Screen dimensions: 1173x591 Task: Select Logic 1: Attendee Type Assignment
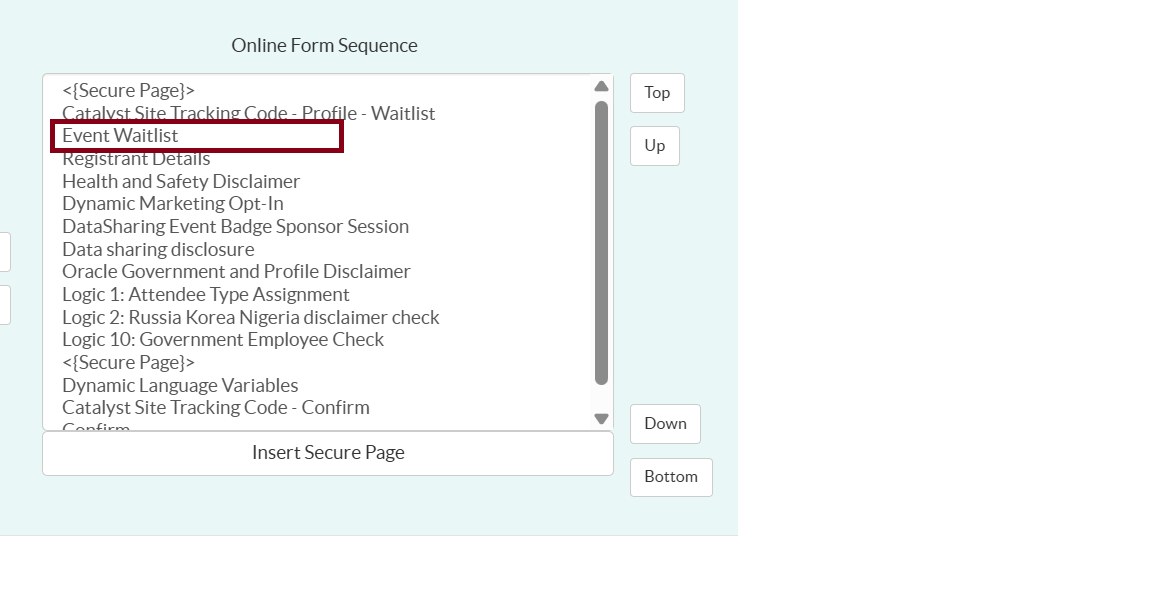(206, 295)
